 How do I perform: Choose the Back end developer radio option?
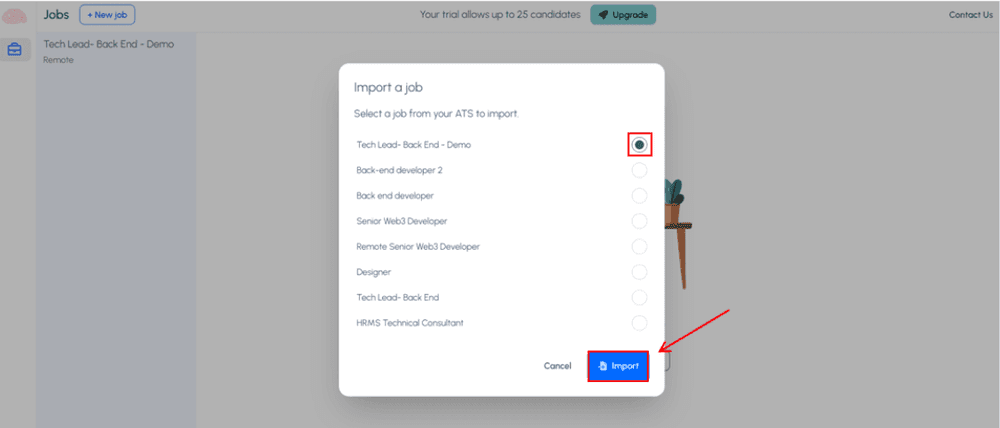[x=640, y=196]
